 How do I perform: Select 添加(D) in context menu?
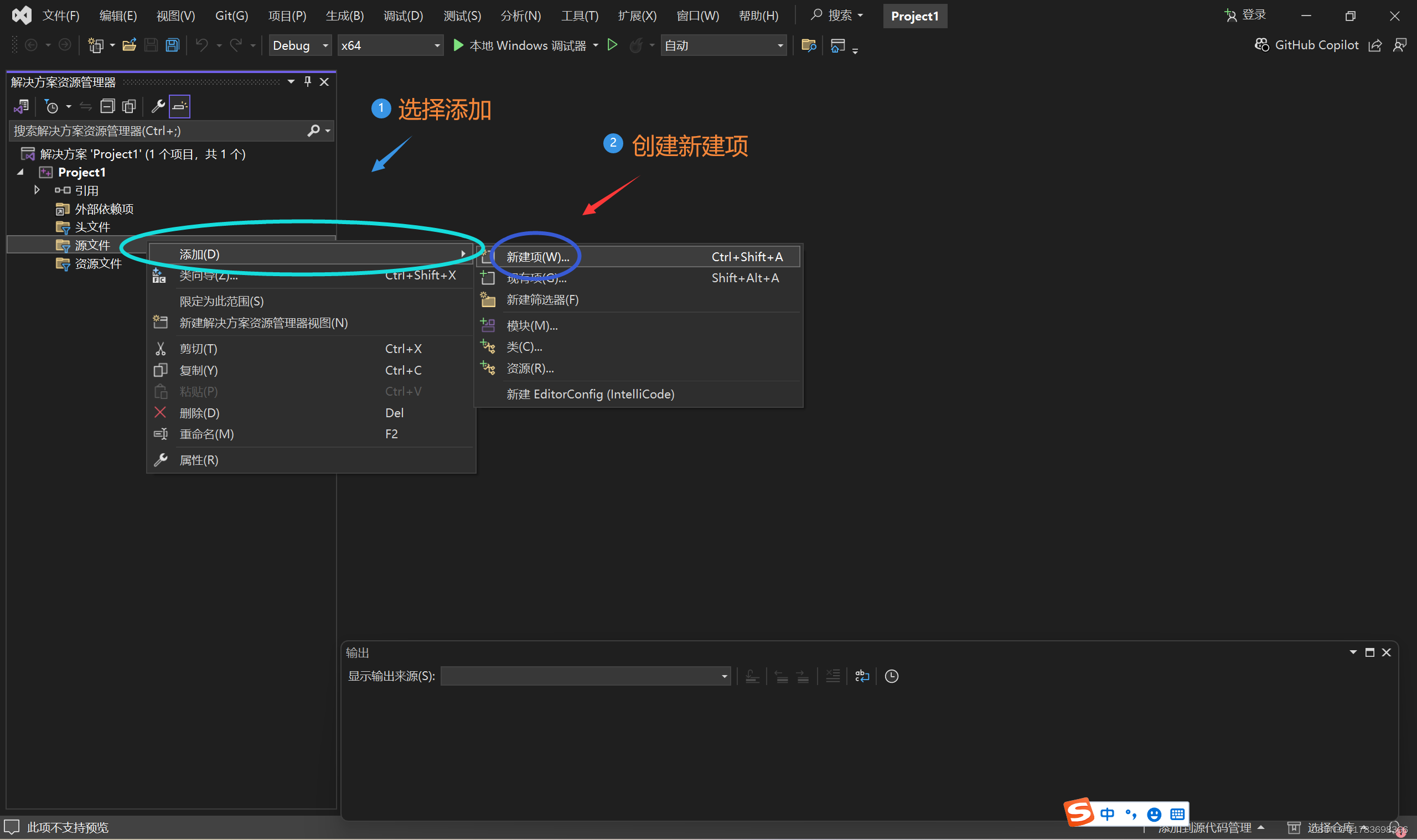tap(310, 254)
